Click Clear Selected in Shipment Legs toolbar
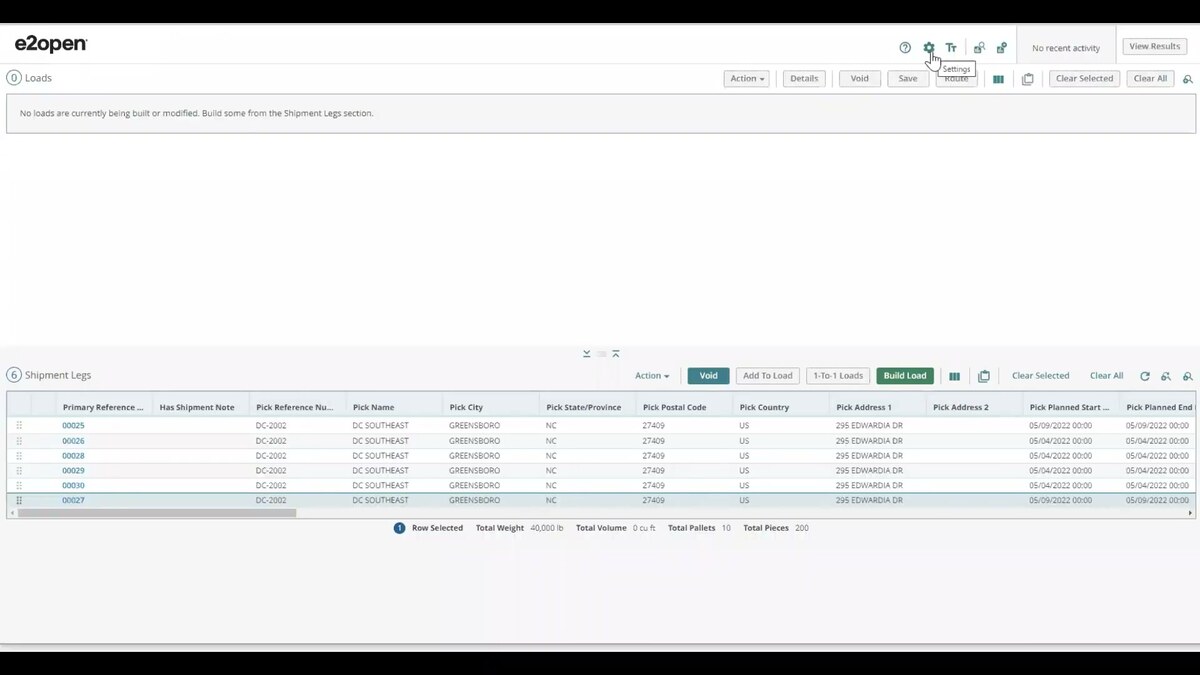This screenshot has width=1200, height=675. pyautogui.click(x=1040, y=376)
